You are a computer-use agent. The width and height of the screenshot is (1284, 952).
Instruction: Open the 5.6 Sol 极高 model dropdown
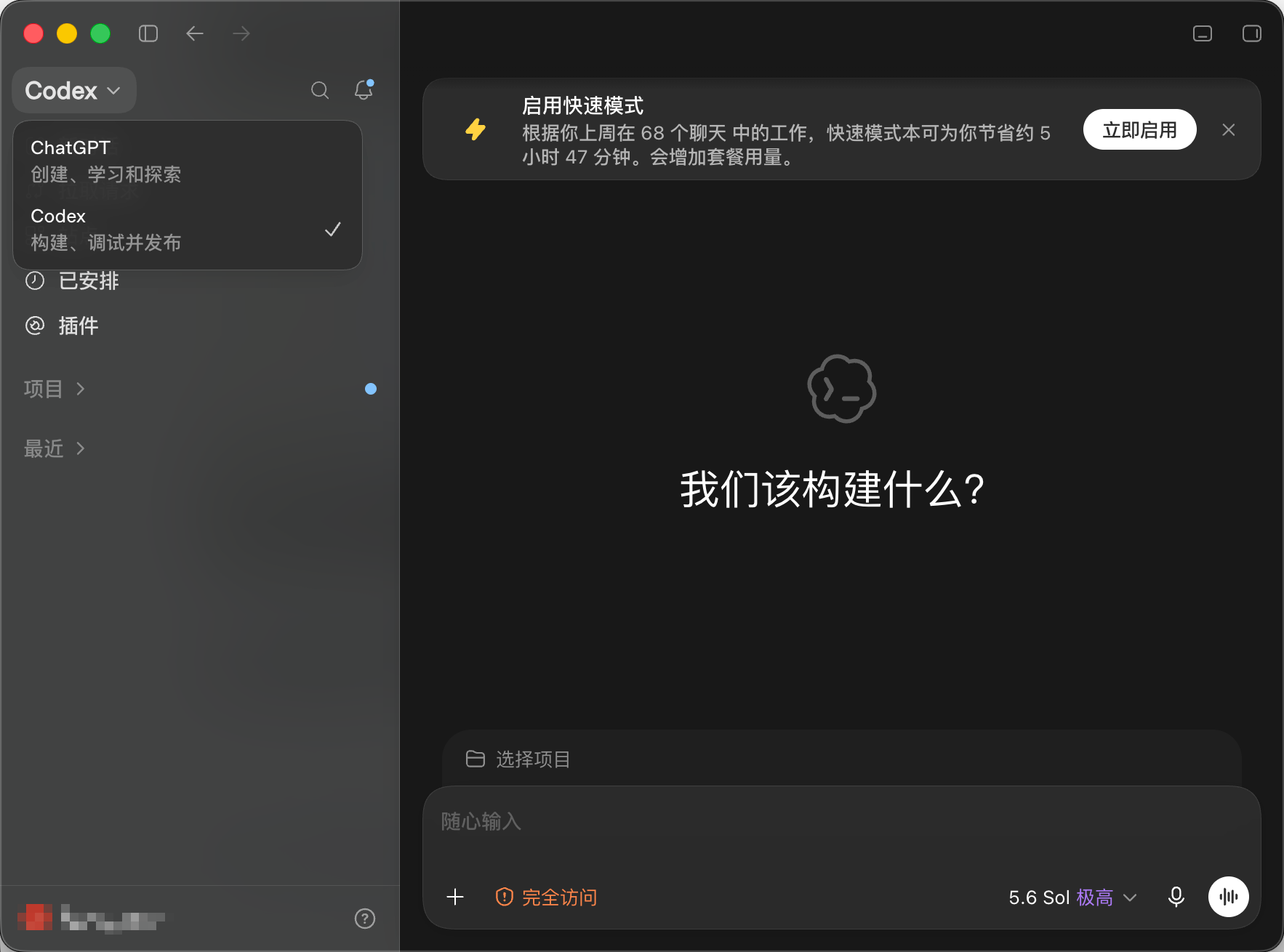point(1072,897)
